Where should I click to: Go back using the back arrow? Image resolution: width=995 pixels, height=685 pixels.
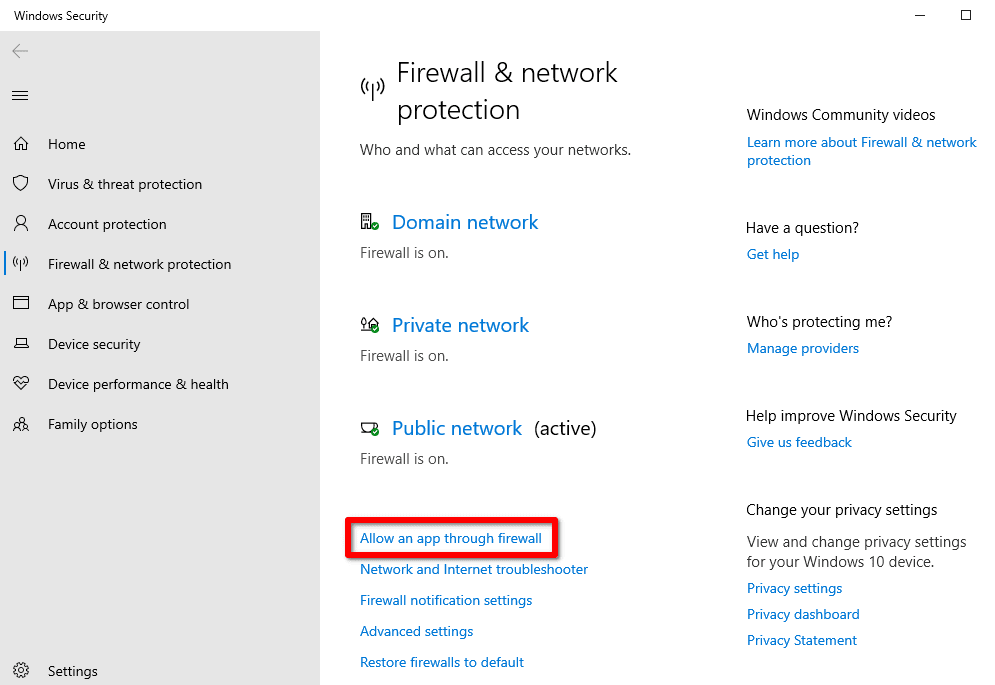pyautogui.click(x=20, y=51)
